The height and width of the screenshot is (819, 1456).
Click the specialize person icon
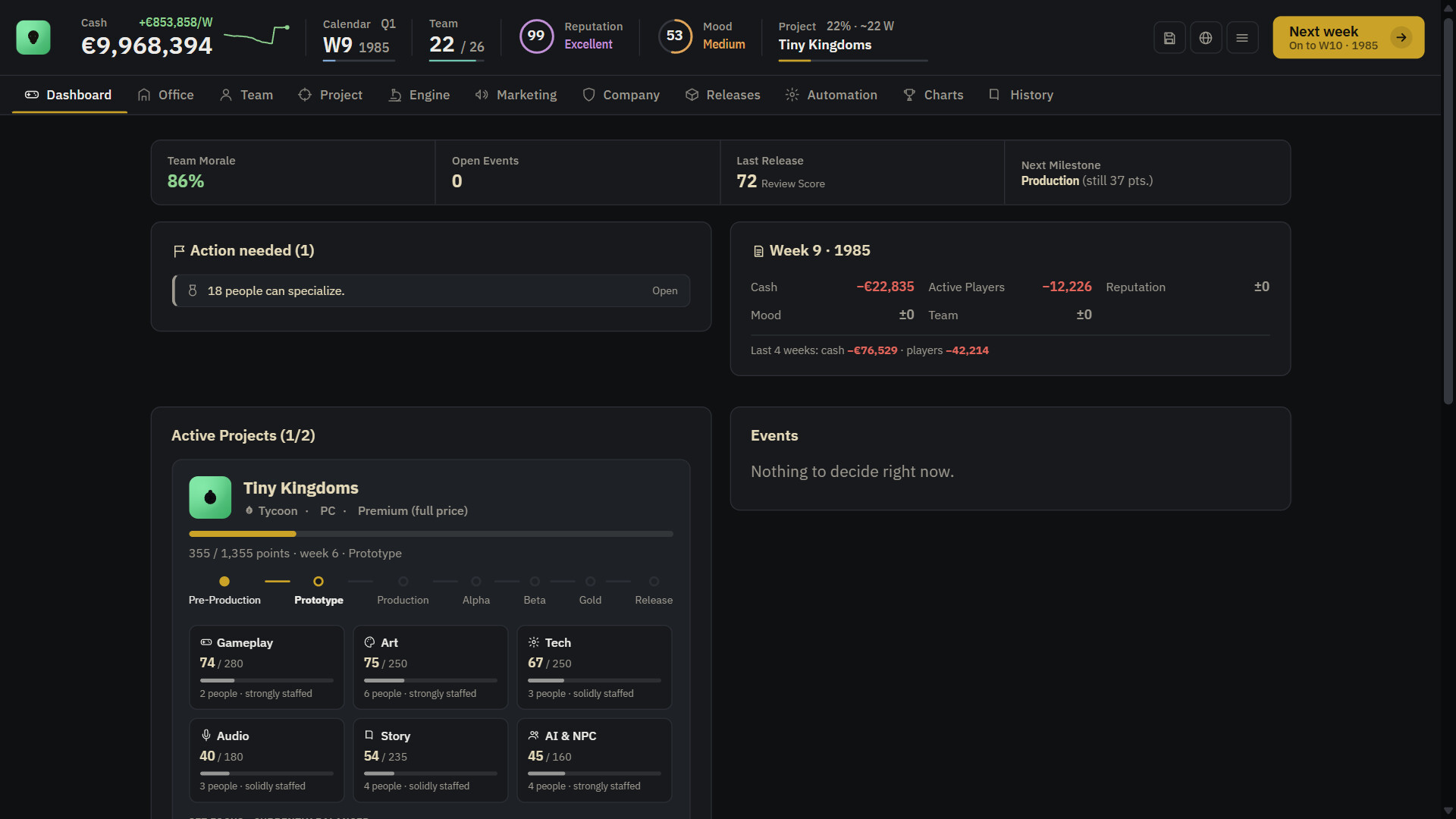click(193, 290)
